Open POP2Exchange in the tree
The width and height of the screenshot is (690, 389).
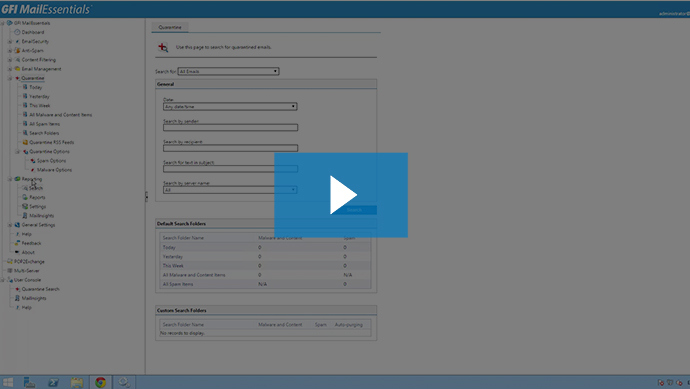click(29, 262)
